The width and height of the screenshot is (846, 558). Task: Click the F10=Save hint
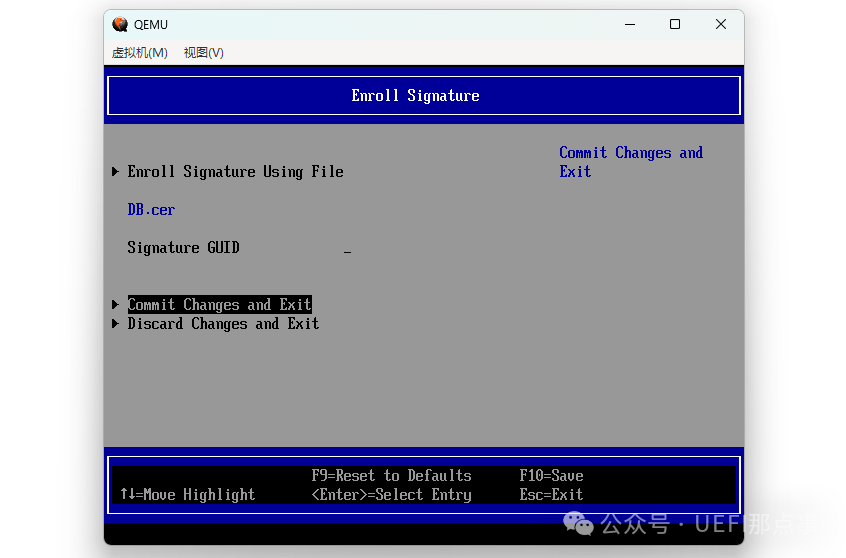point(551,476)
